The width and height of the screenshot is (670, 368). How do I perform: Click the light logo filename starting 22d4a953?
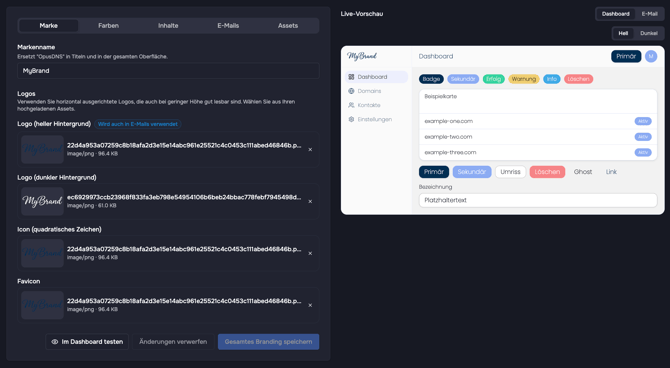pyautogui.click(x=184, y=146)
